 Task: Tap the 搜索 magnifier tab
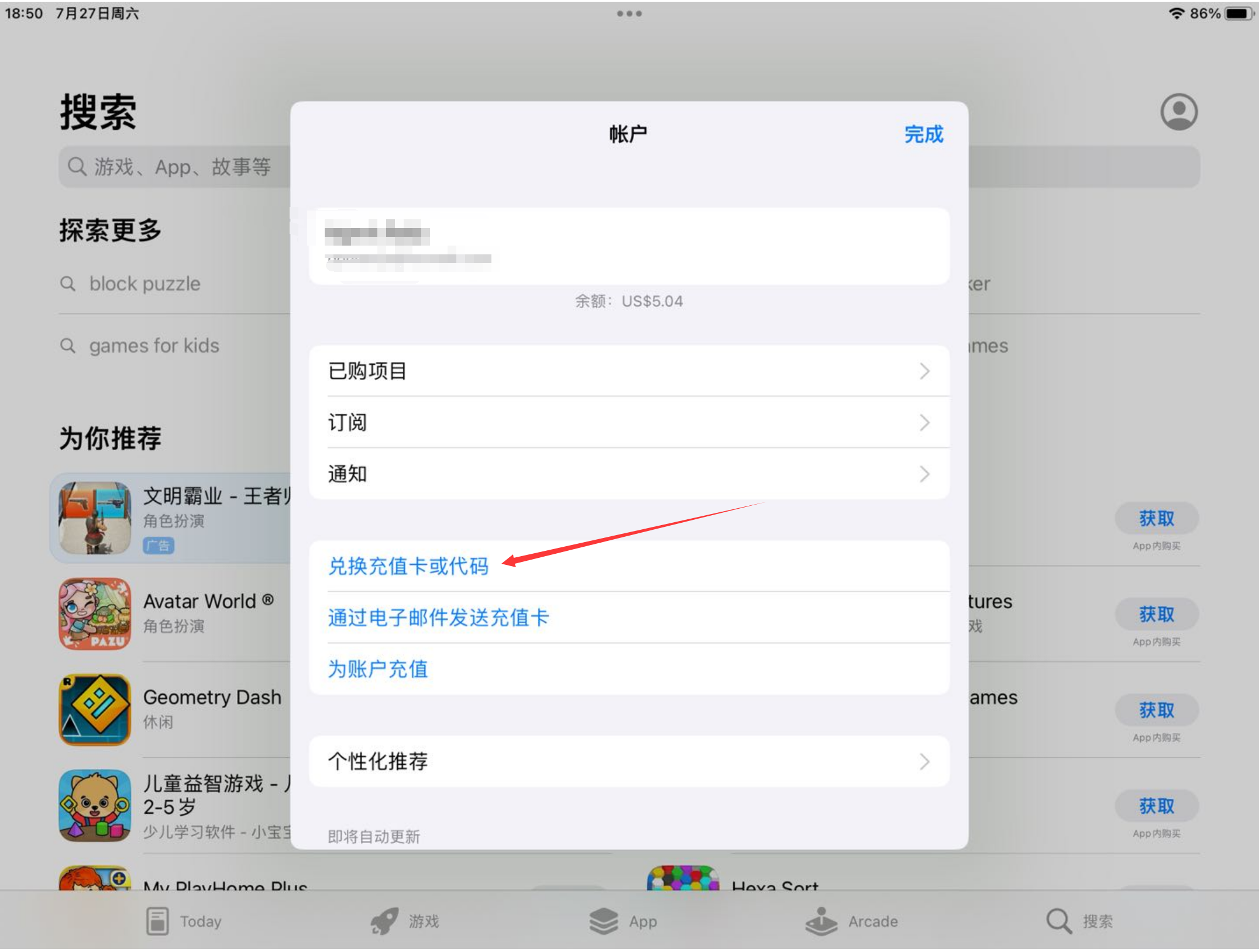point(1079,922)
